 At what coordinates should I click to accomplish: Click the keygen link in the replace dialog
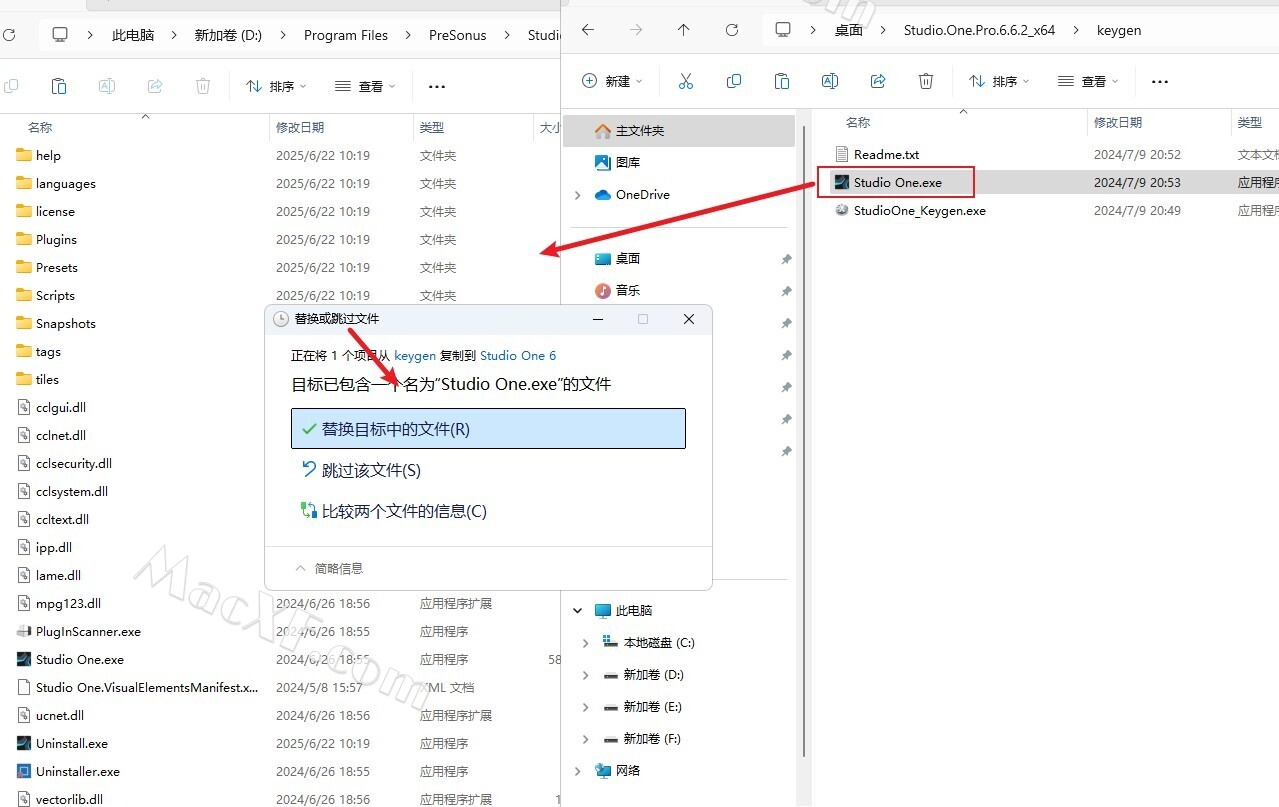(415, 355)
